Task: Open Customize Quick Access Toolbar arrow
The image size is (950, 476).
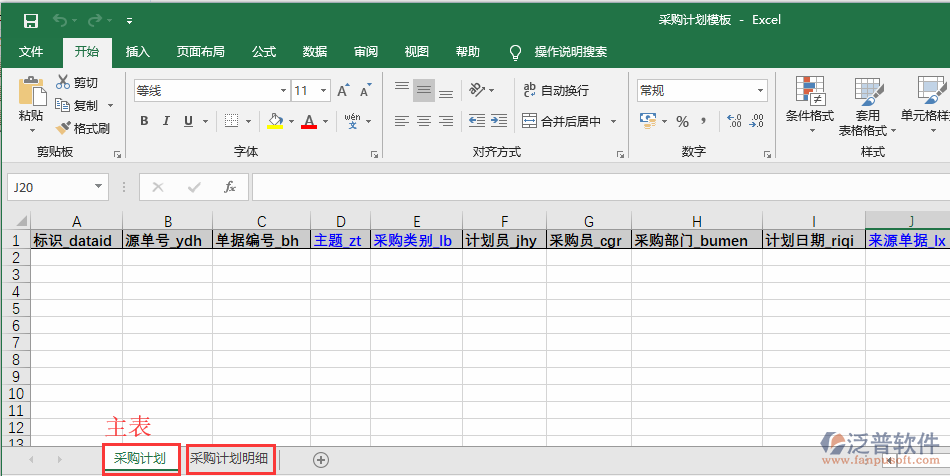Action: [x=129, y=21]
